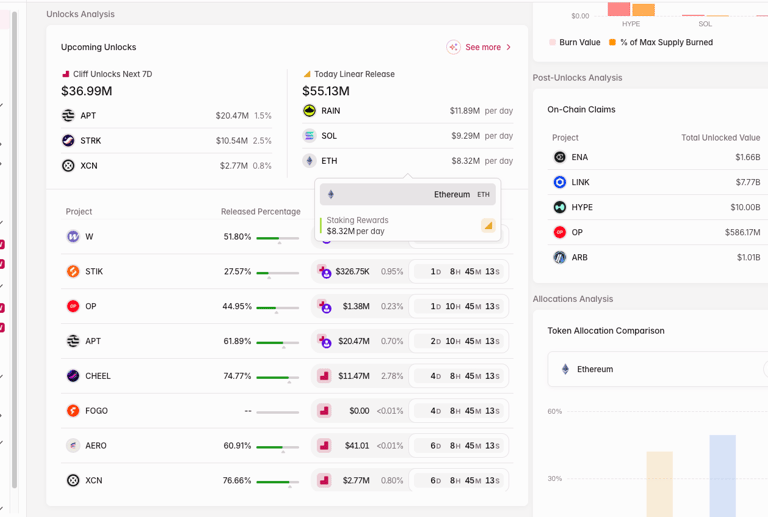The image size is (768, 517).
Task: Click the APT icon in Cliff Unlocks
Action: coord(68,116)
